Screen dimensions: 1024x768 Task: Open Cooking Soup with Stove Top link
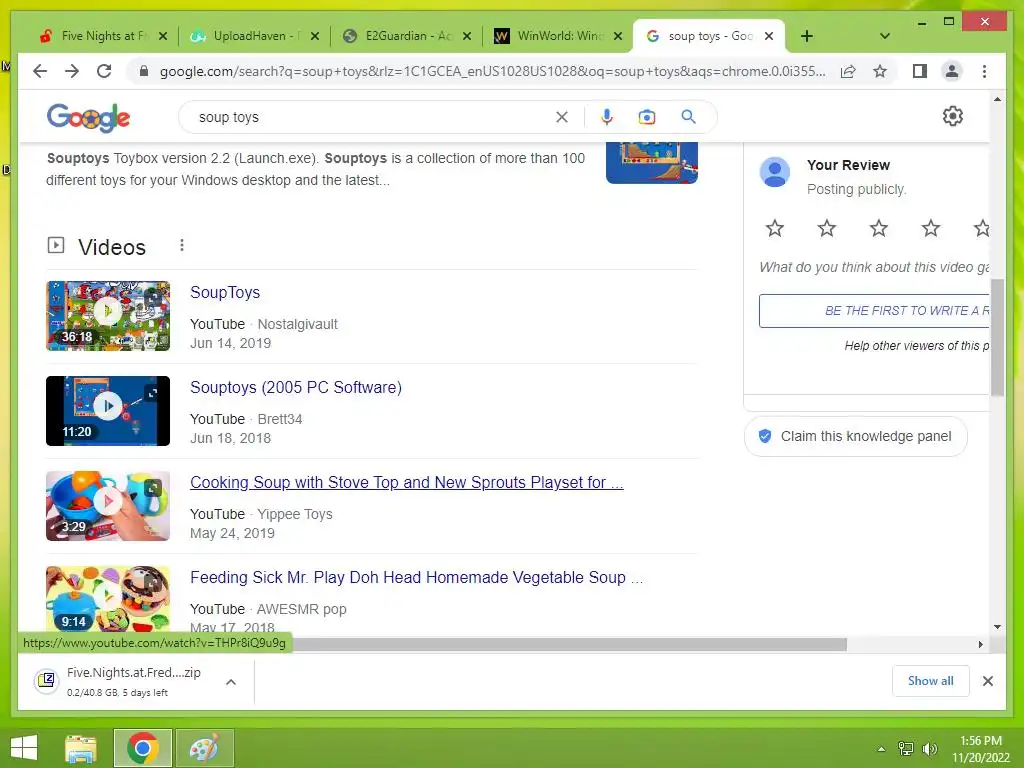[407, 482]
